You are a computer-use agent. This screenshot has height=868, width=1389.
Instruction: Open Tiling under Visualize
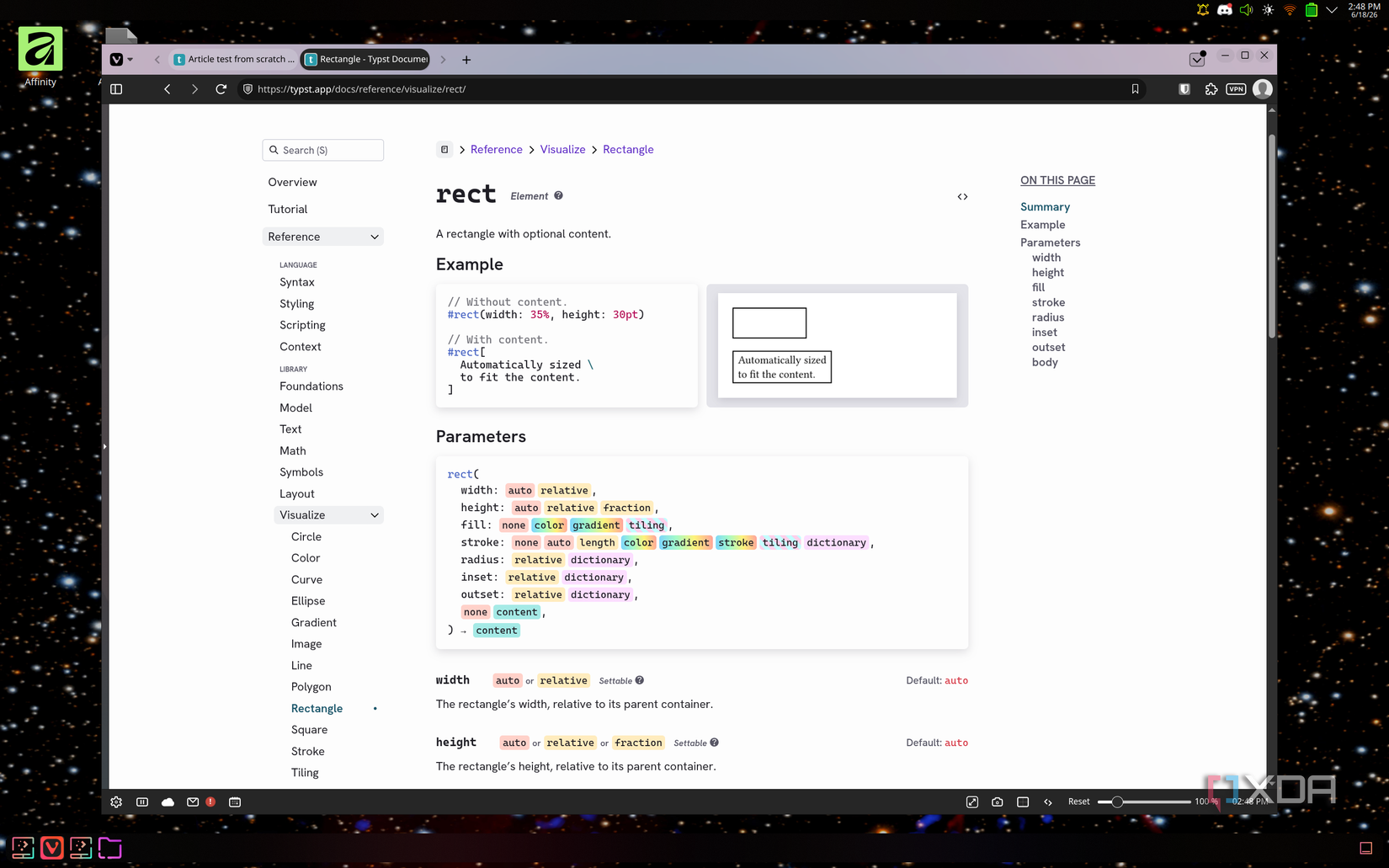point(305,773)
